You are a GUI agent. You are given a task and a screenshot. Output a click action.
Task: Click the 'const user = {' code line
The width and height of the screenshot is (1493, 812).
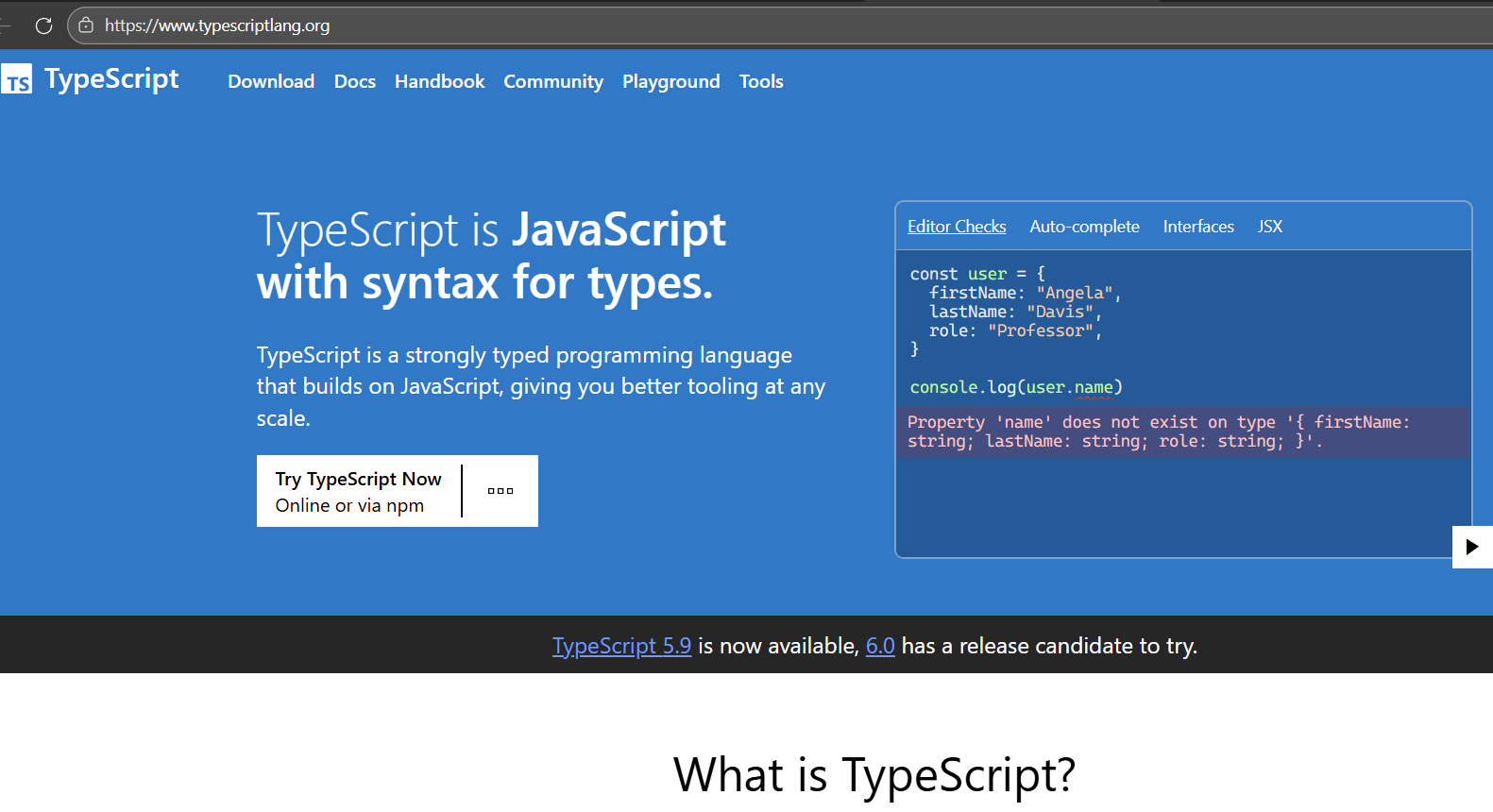coord(977,274)
